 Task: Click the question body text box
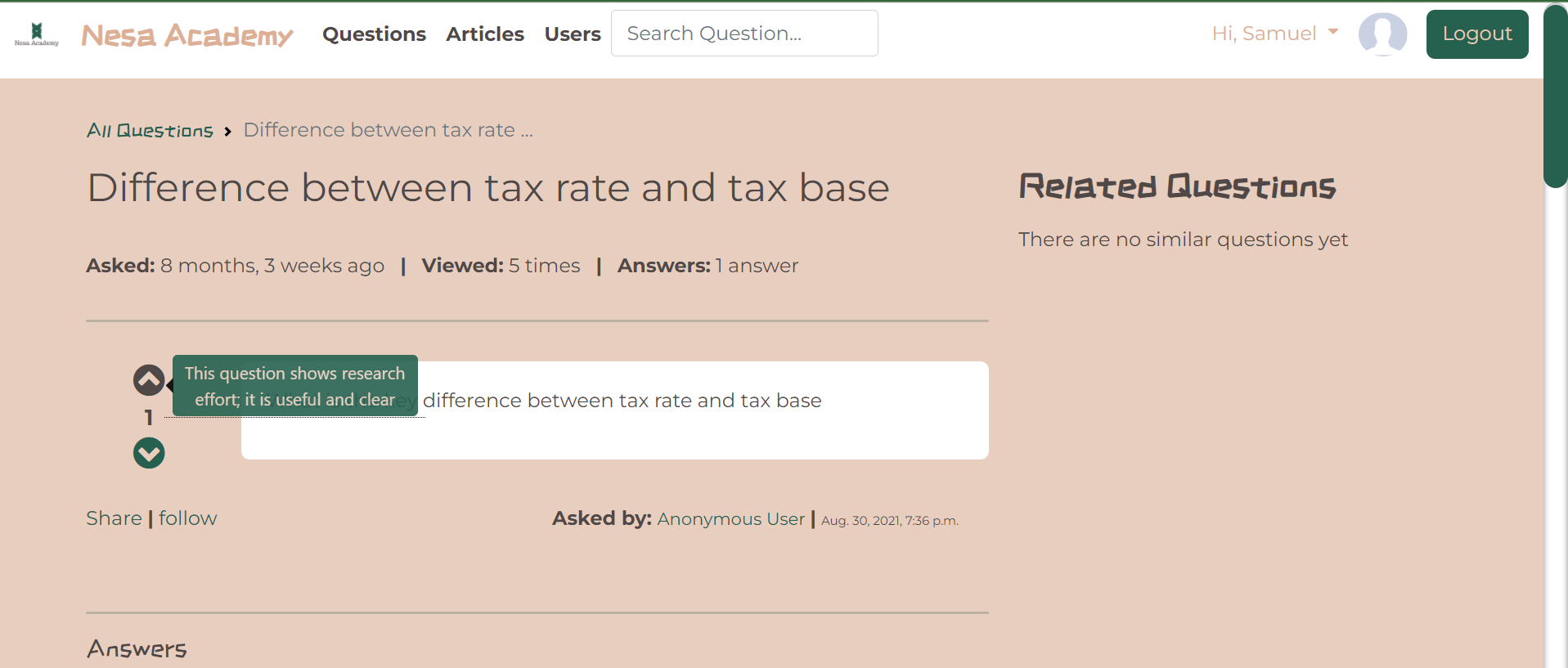(615, 410)
